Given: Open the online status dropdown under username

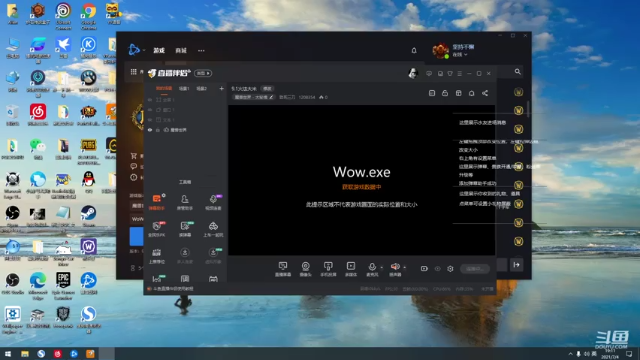Looking at the screenshot, I should tap(460, 54).
